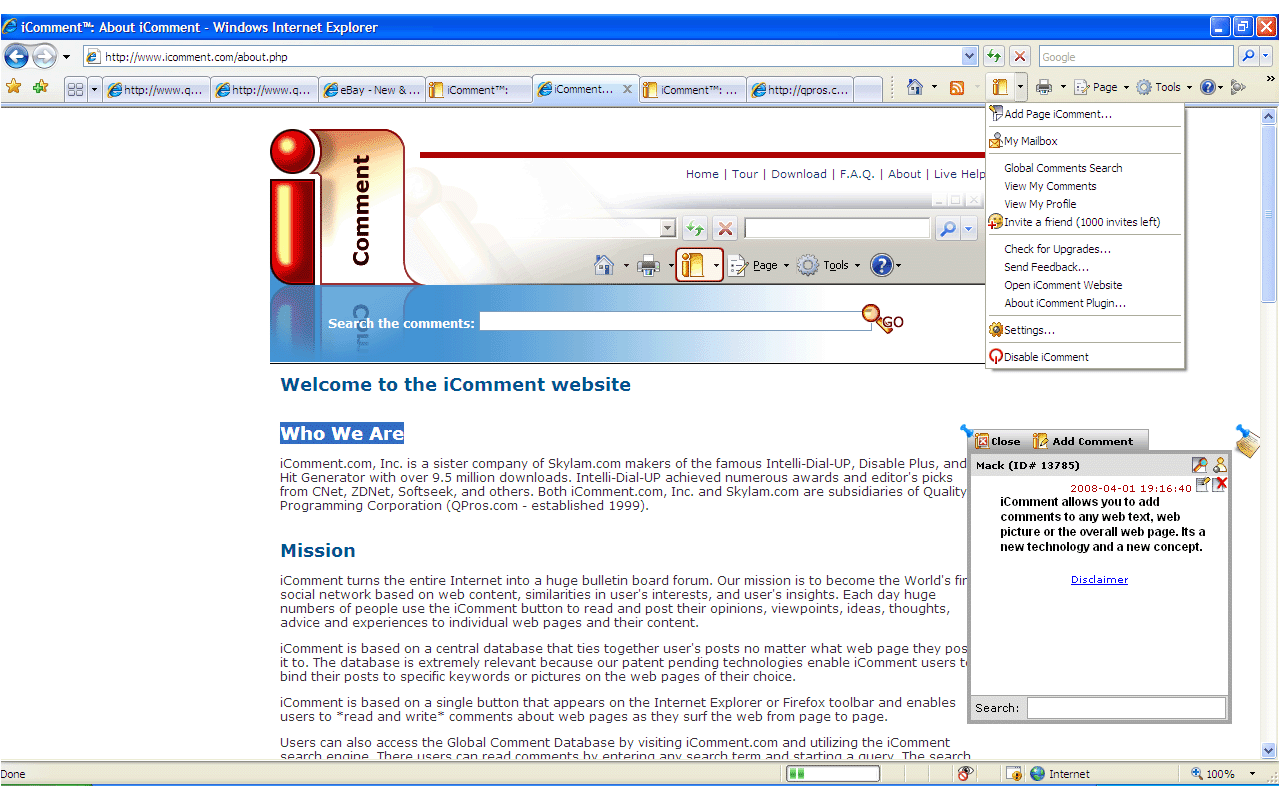The image size is (1280, 800).
Task: Select Add Page iComment menu item
Action: (x=1085, y=114)
